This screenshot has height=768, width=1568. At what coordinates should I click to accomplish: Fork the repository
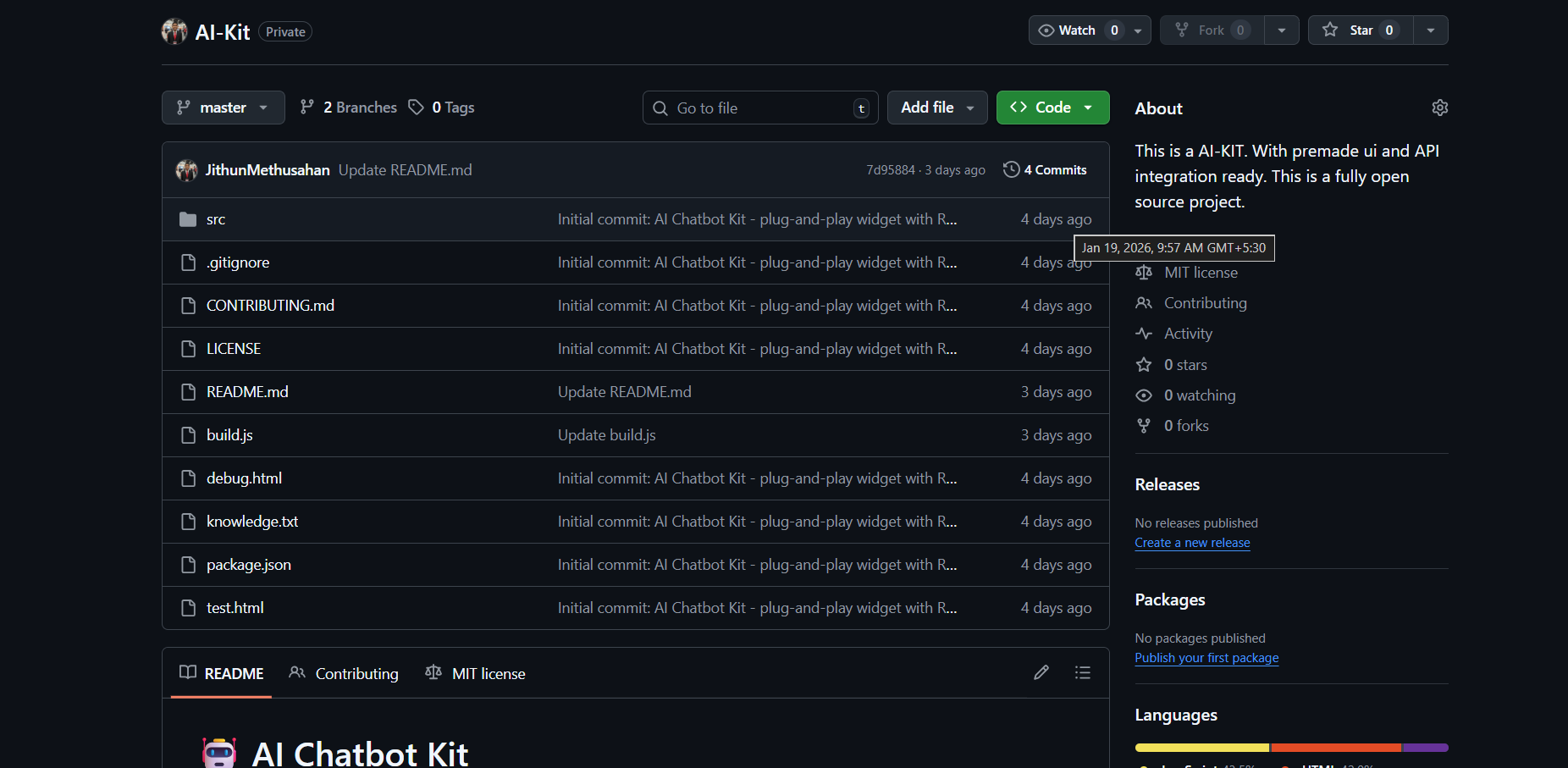[1212, 30]
